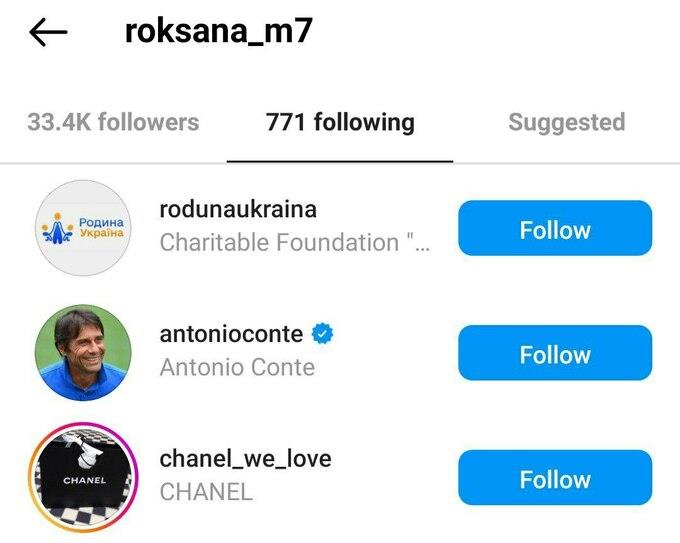Switch to the 33.4K followers tab

coord(113,123)
